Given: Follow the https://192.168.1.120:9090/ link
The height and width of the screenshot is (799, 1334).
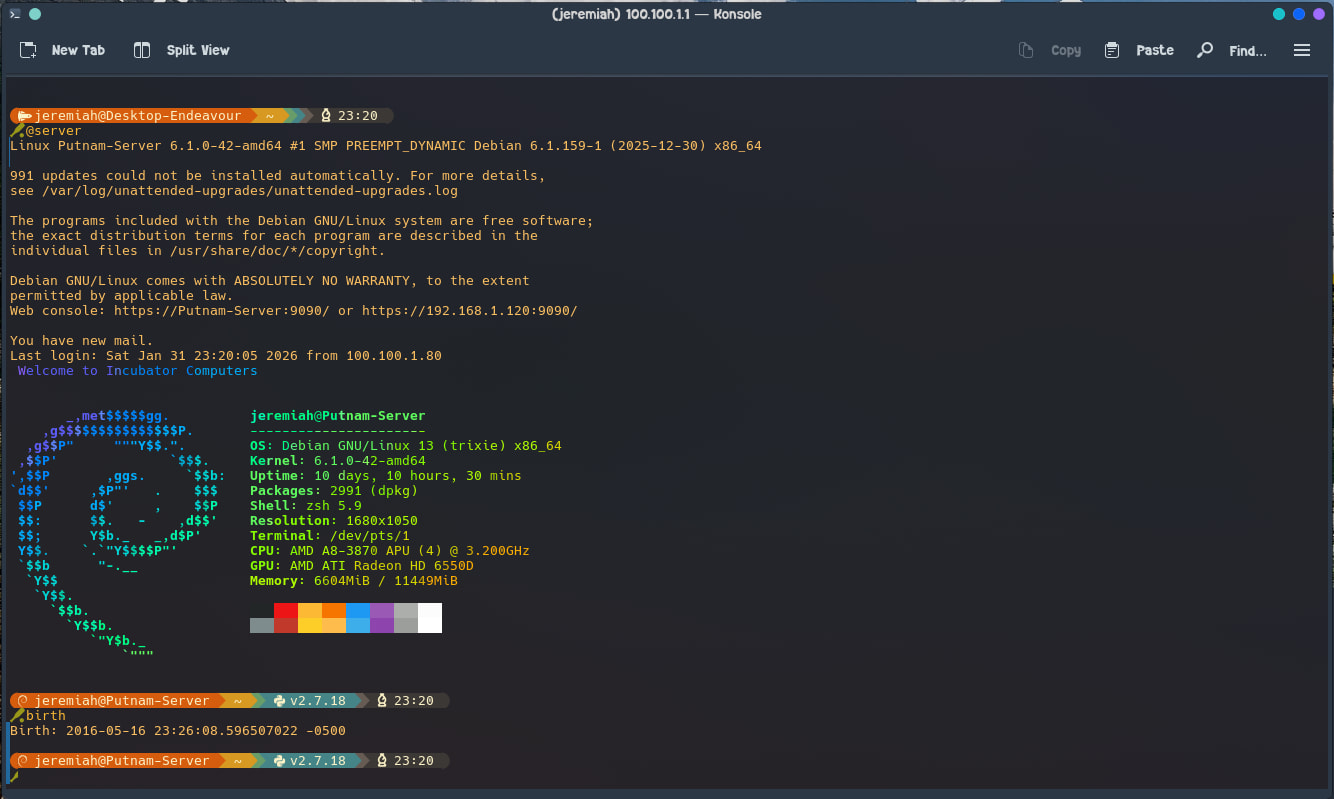Looking at the screenshot, I should click(x=469, y=311).
